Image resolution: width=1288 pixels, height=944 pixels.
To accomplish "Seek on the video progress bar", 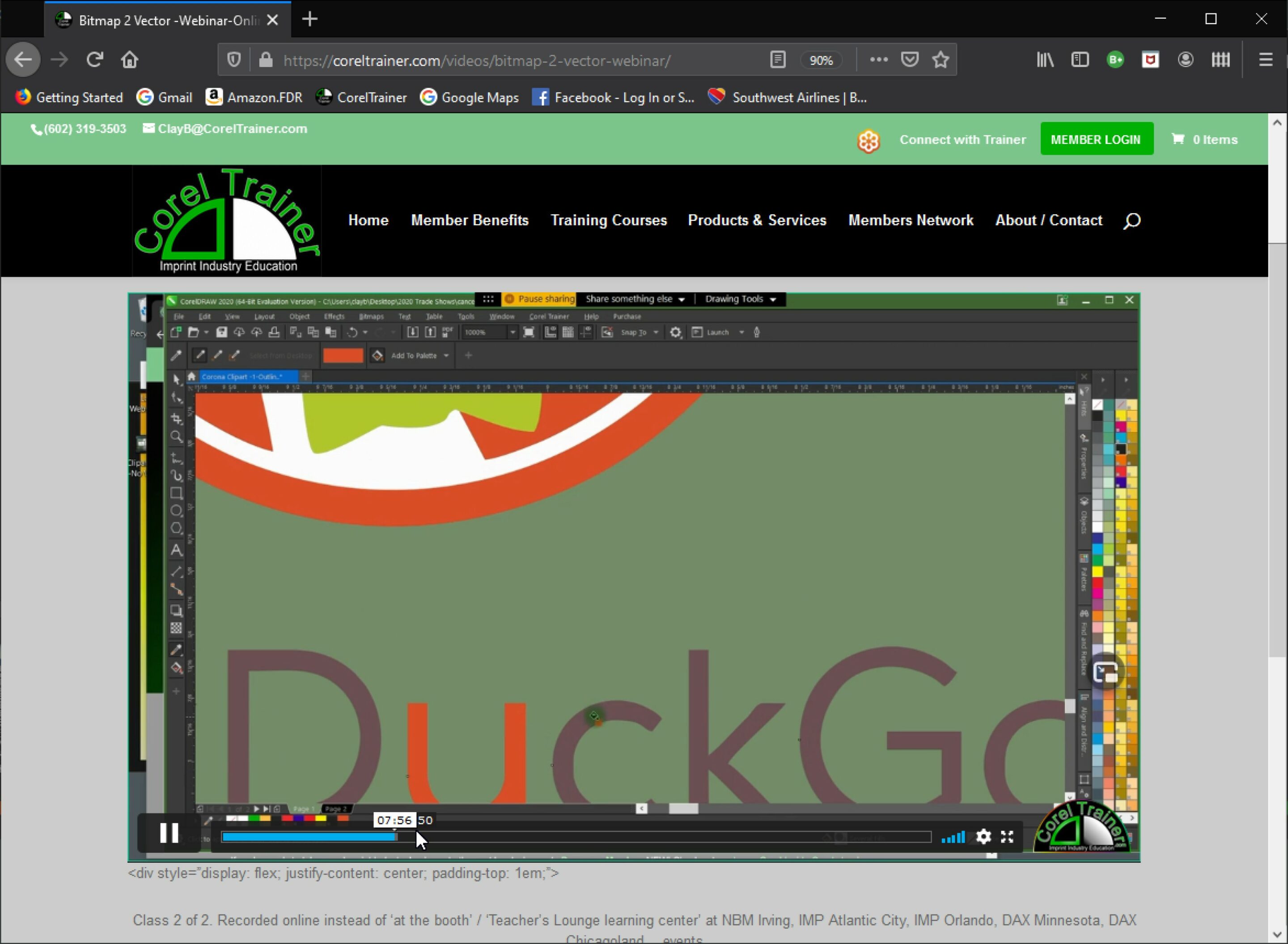I will [x=576, y=837].
